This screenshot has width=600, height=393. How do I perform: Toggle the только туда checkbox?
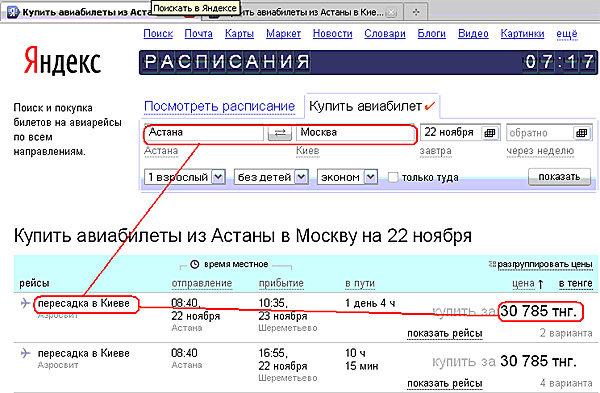(393, 177)
